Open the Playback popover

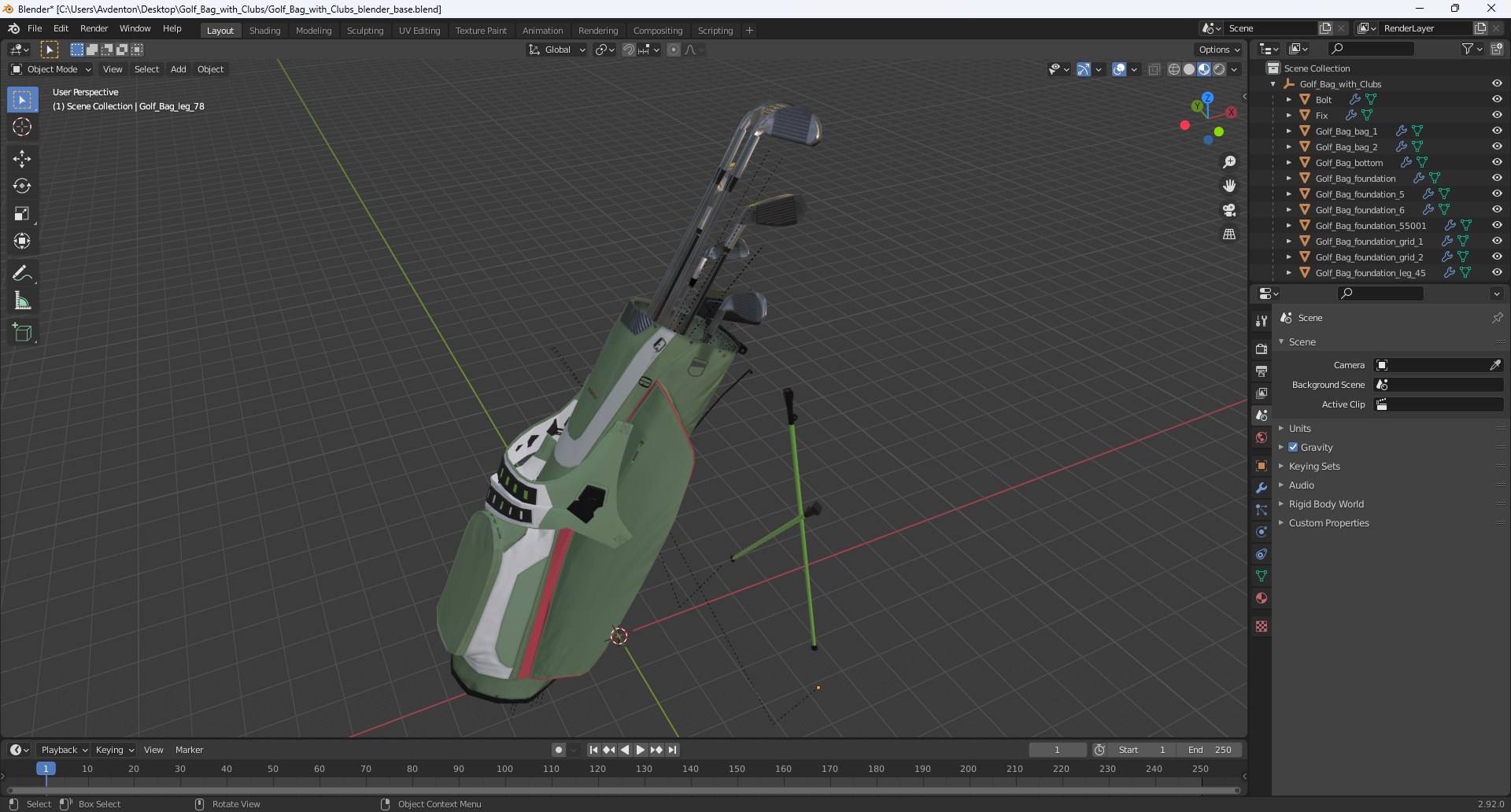[x=64, y=750]
